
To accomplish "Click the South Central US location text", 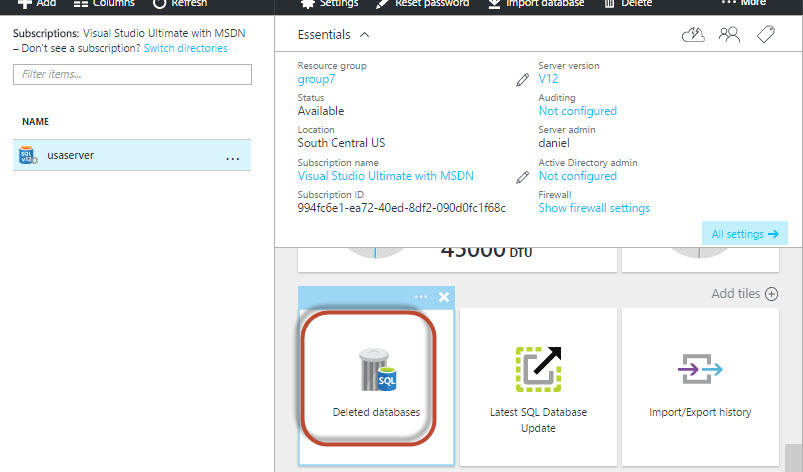I will pyautogui.click(x=342, y=143).
